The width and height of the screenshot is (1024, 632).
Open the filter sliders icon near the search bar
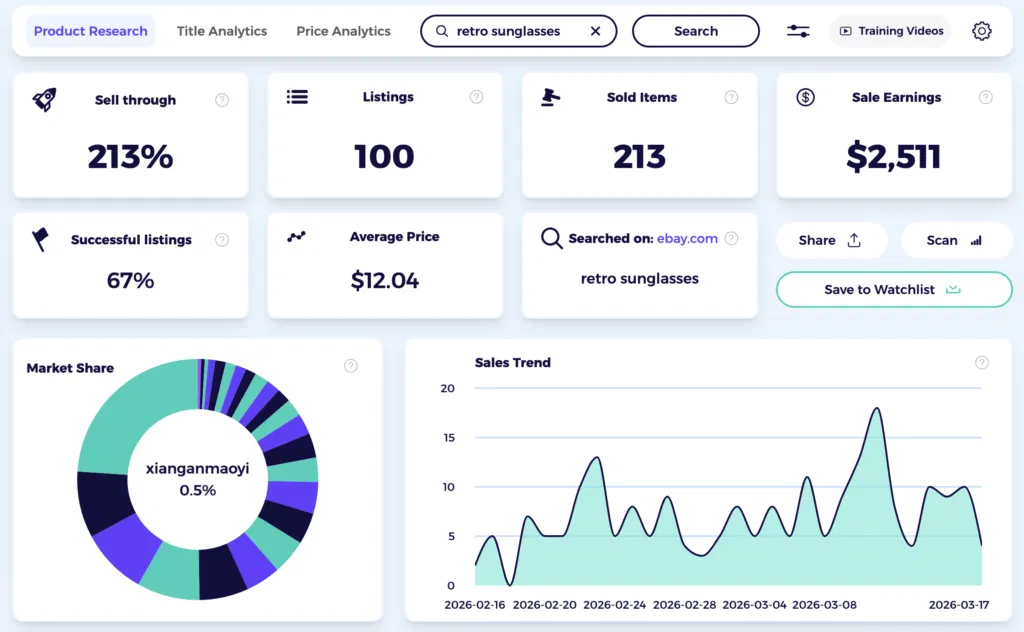click(x=798, y=31)
